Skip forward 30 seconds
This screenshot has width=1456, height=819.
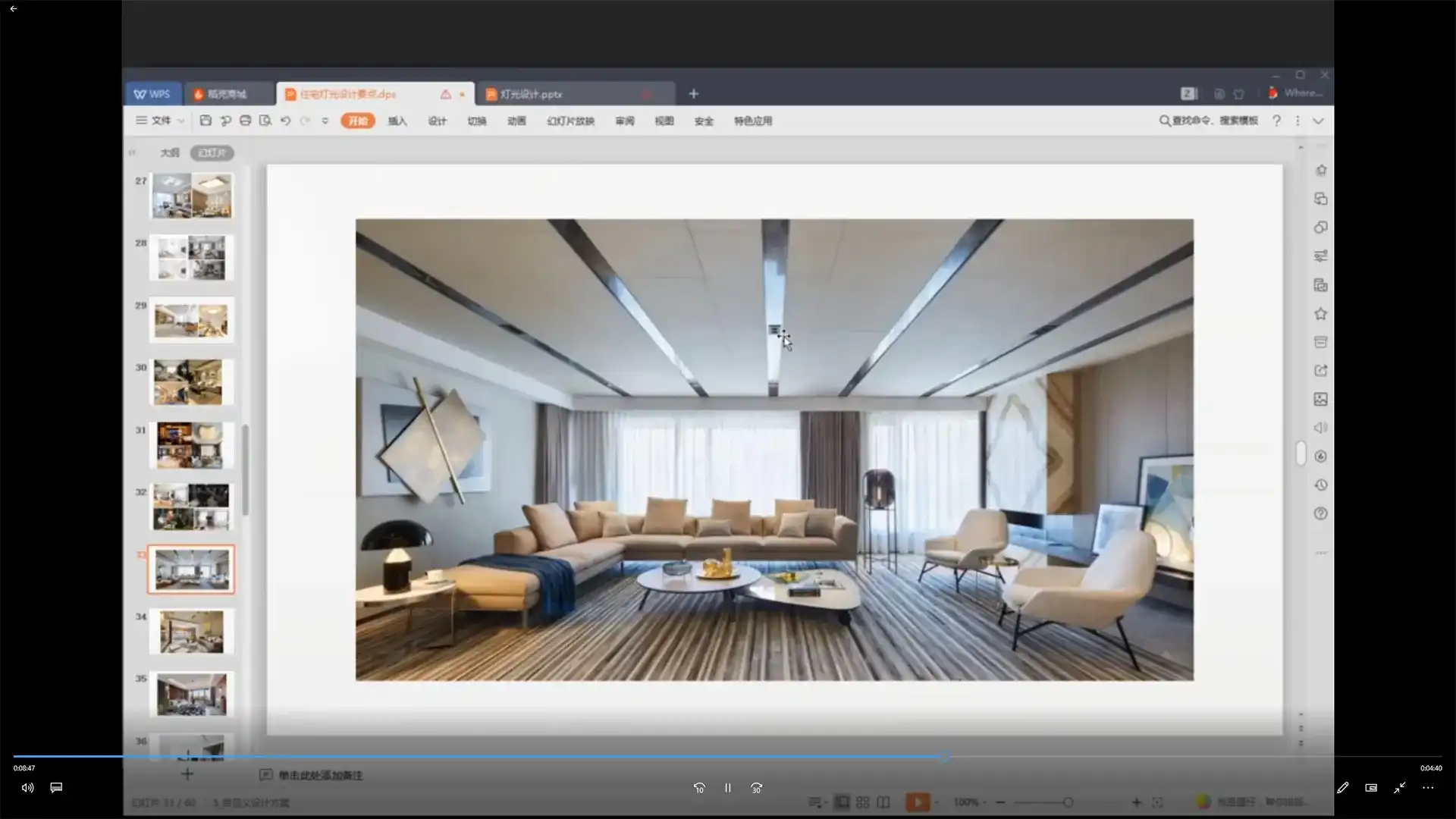[x=756, y=788]
